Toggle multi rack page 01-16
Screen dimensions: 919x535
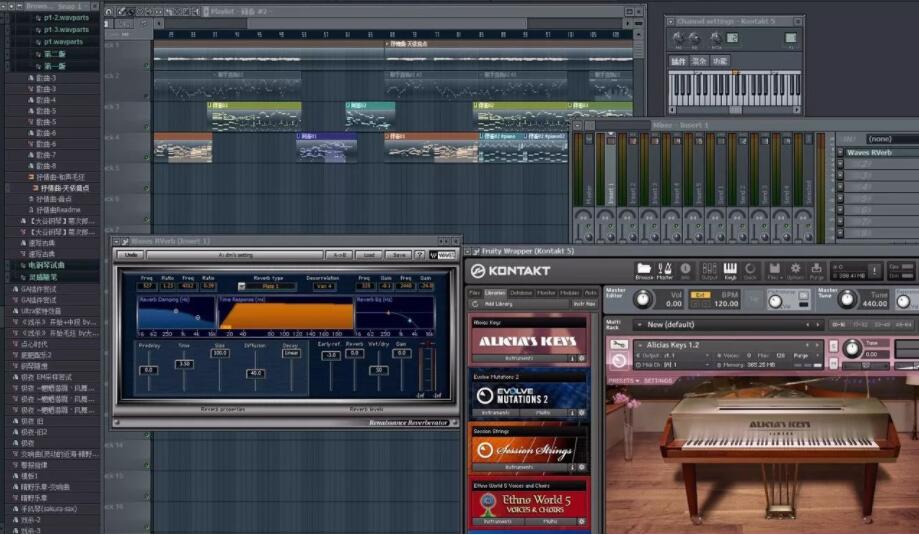point(837,325)
